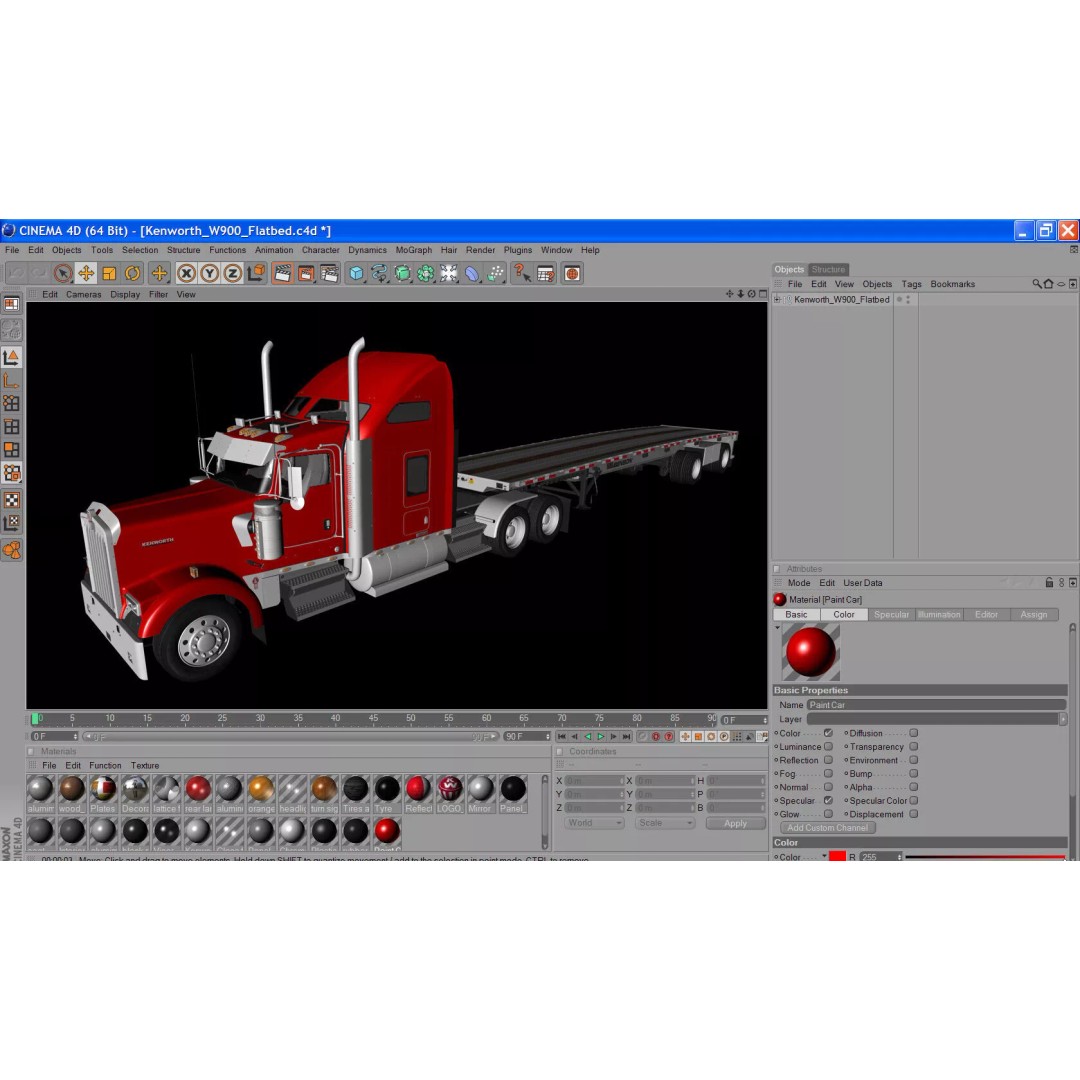1080x1080 pixels.
Task: Click the Apply button in Coordinates
Action: click(735, 823)
